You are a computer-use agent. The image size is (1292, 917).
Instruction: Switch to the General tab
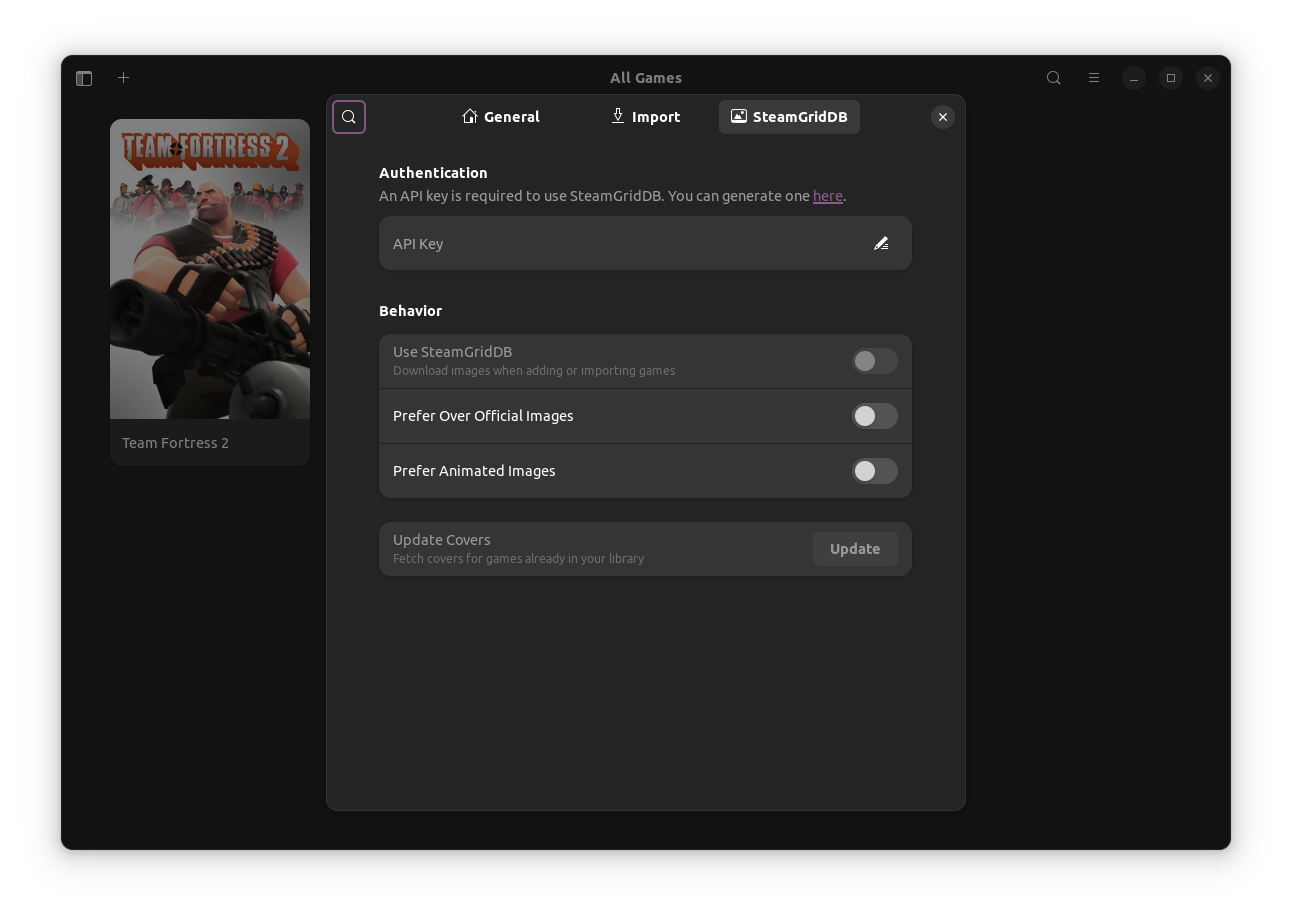tap(500, 116)
